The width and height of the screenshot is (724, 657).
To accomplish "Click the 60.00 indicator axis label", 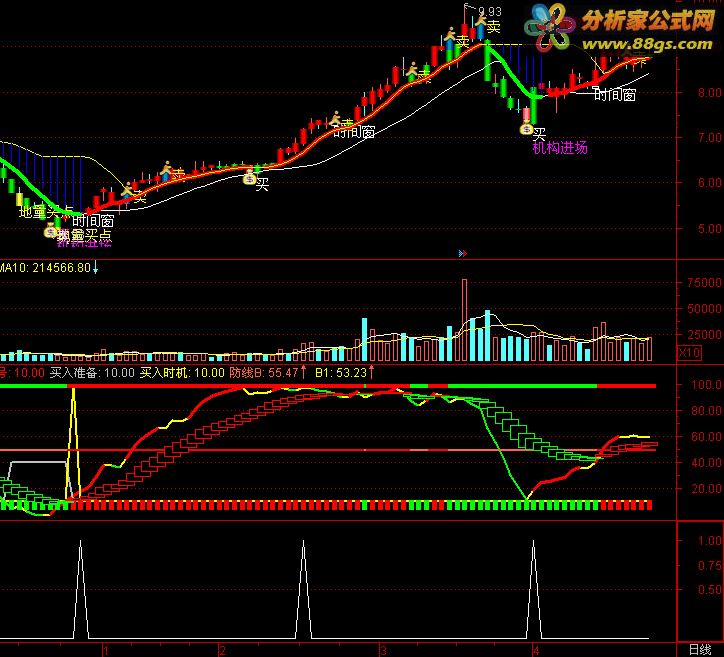I will coord(706,436).
